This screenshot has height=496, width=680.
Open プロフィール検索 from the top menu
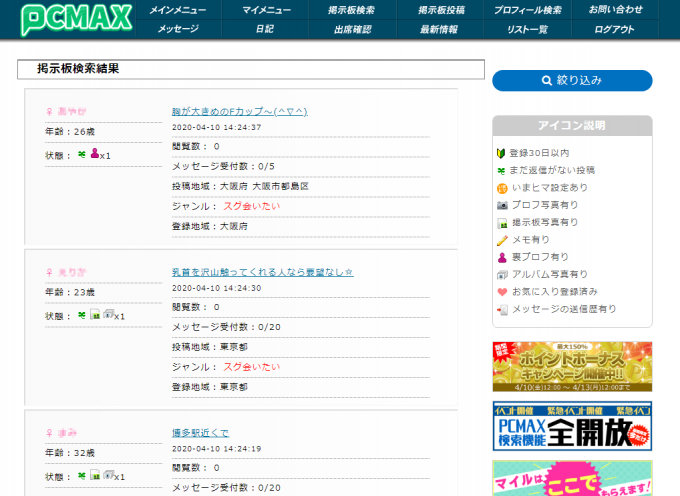(527, 9)
